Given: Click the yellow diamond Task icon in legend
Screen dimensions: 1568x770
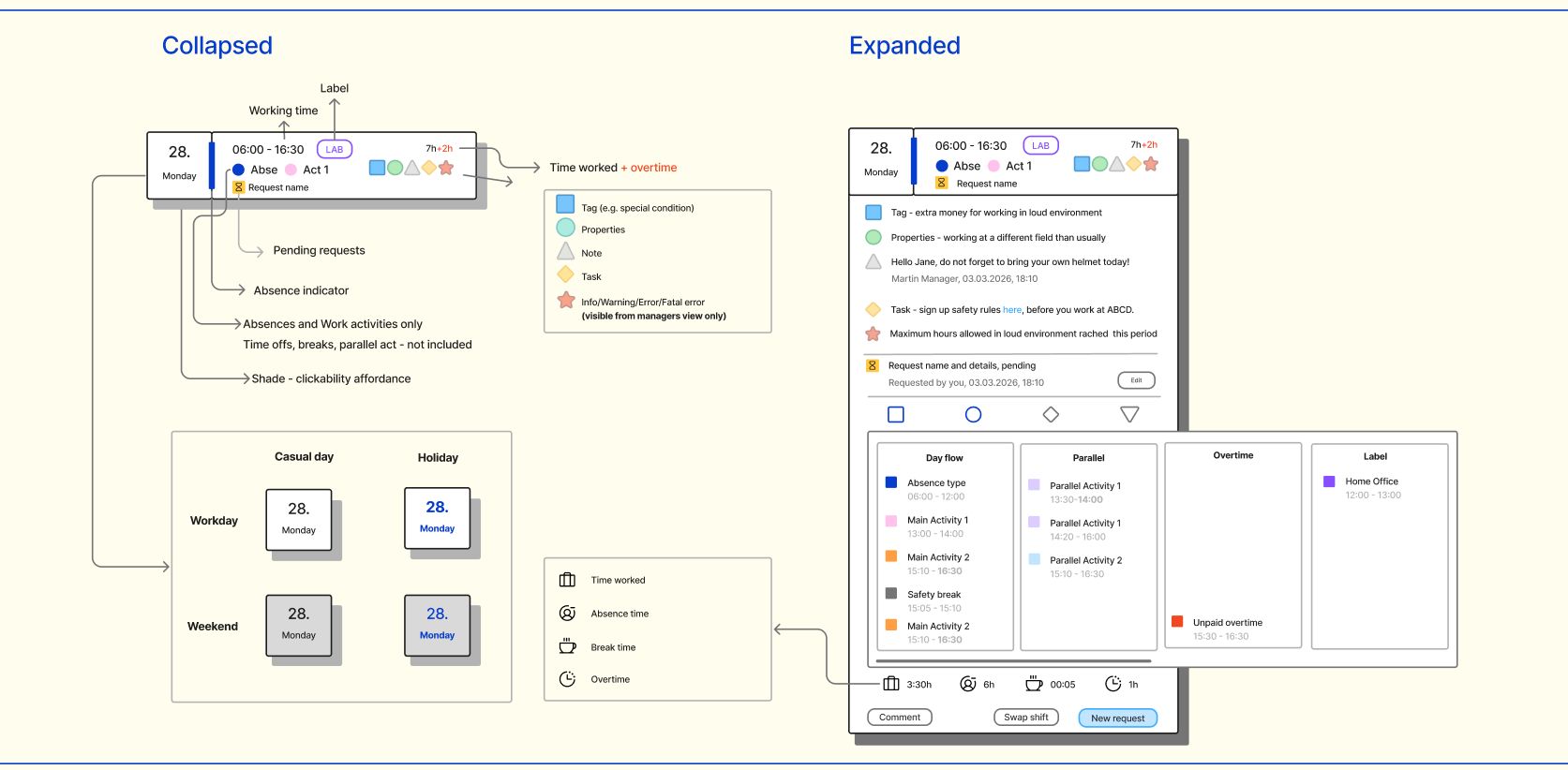Looking at the screenshot, I should [x=565, y=274].
